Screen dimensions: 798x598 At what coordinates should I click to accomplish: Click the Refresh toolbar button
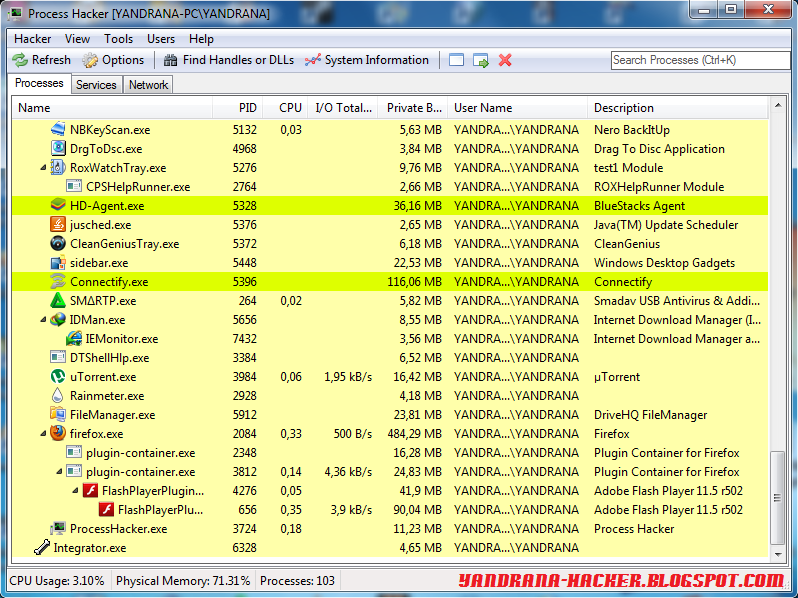(41, 60)
